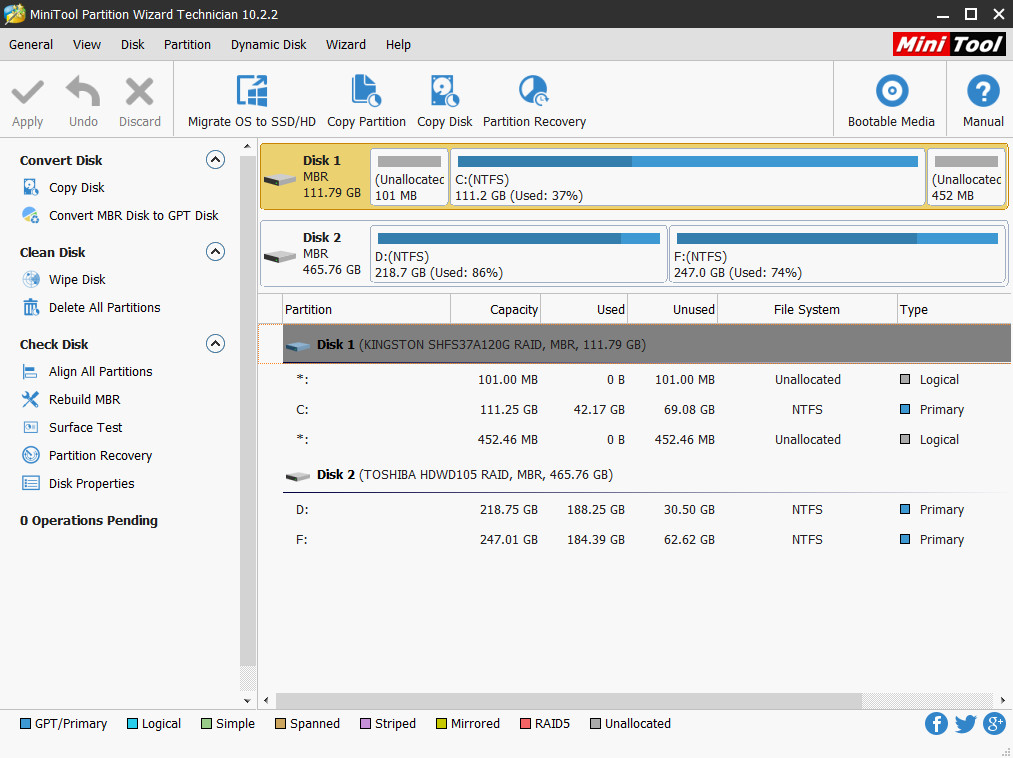
Task: Click the horizontal scrollbar left arrow
Action: [266, 700]
